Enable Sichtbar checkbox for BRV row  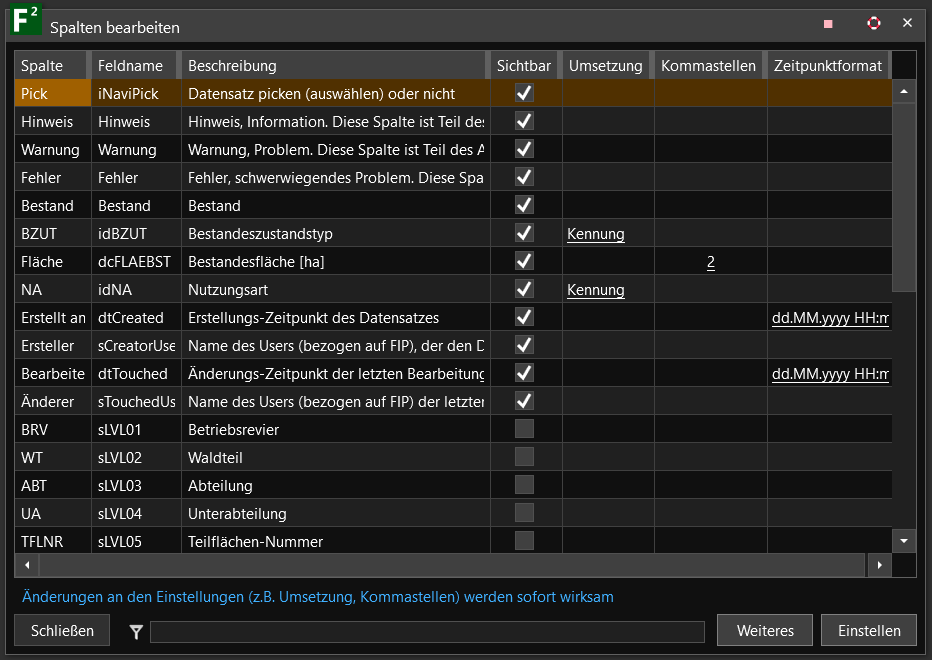(x=524, y=429)
